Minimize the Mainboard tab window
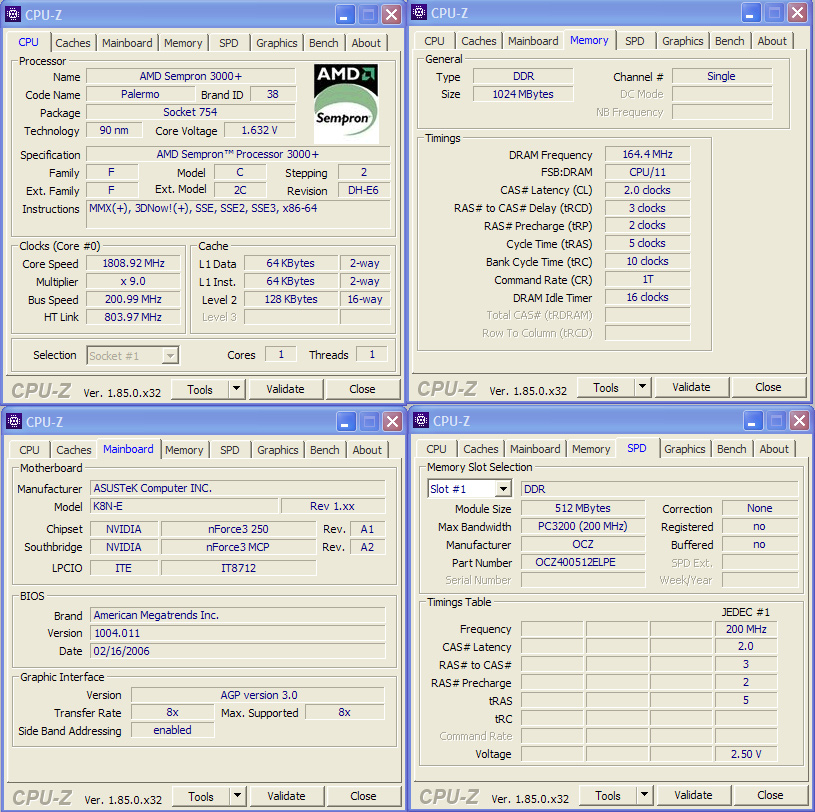The image size is (815, 812). [x=345, y=422]
